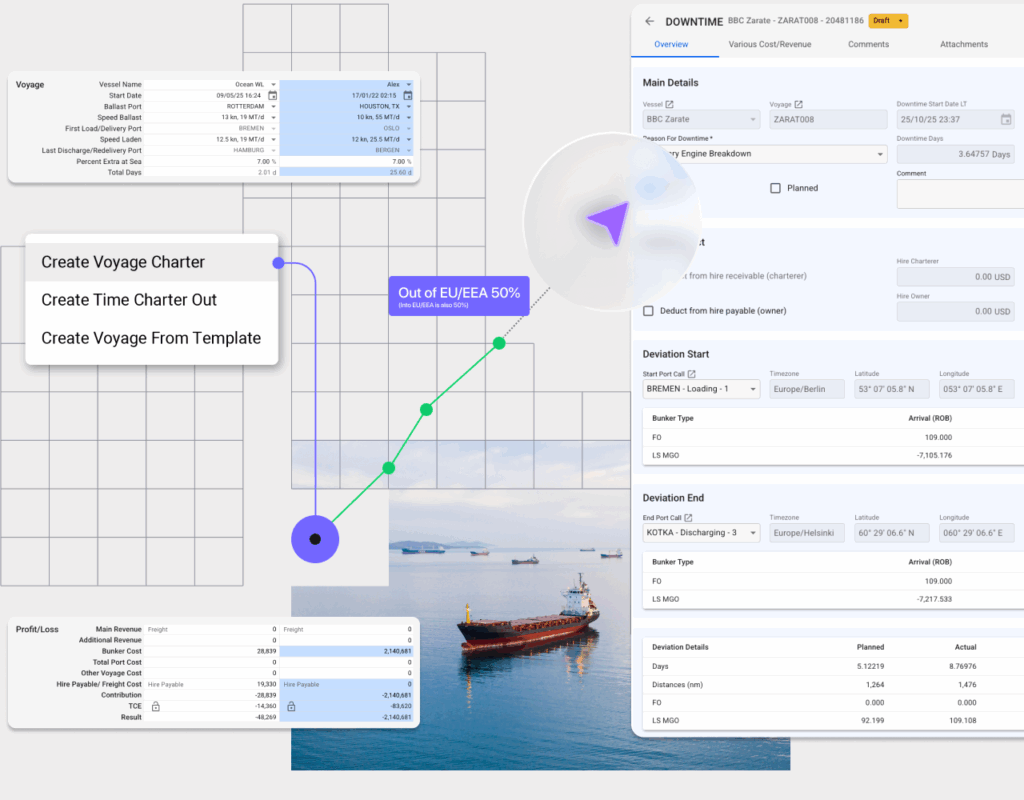The height and width of the screenshot is (800, 1024).
Task: Tick the Planned checkbox
Action: click(x=776, y=188)
